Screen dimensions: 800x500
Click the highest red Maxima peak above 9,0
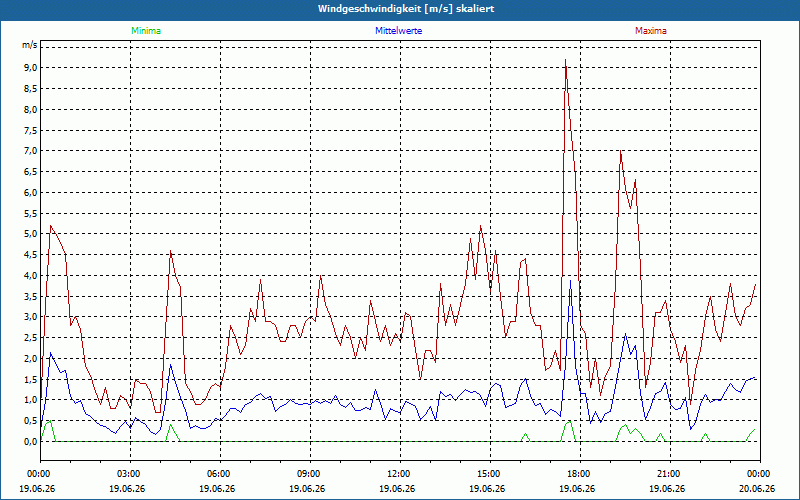(565, 60)
